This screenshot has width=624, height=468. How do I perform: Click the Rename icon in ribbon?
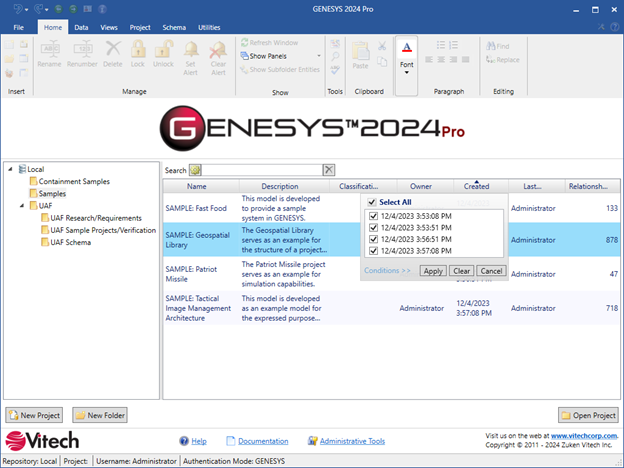point(50,50)
